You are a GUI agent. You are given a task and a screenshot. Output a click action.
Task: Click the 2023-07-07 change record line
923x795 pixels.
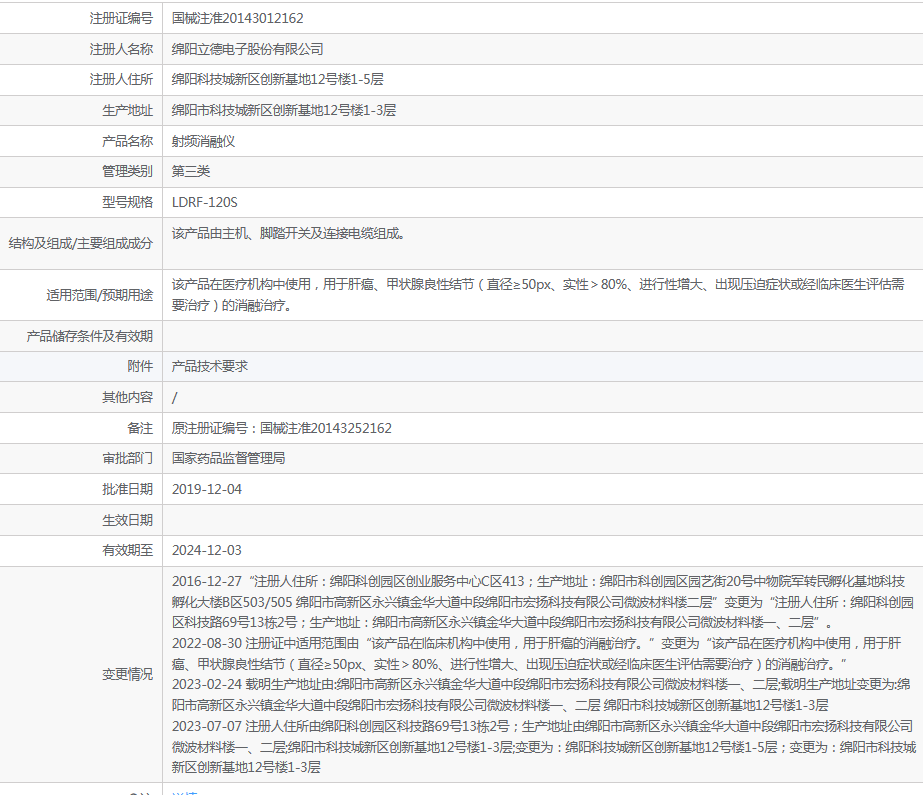544,747
